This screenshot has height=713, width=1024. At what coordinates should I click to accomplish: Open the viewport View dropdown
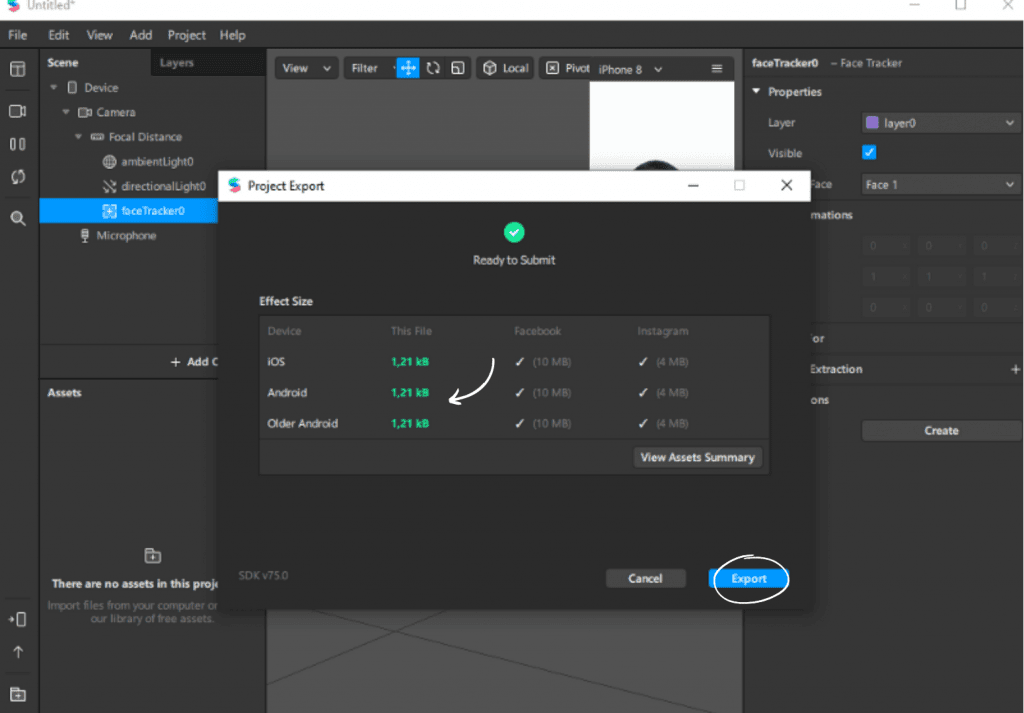click(x=306, y=68)
